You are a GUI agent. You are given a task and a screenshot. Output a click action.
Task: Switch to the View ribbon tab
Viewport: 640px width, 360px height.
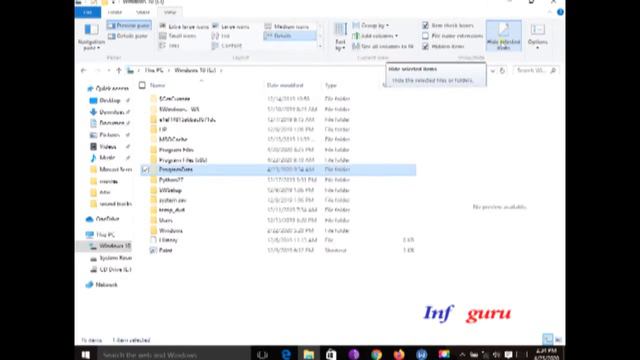(169, 12)
